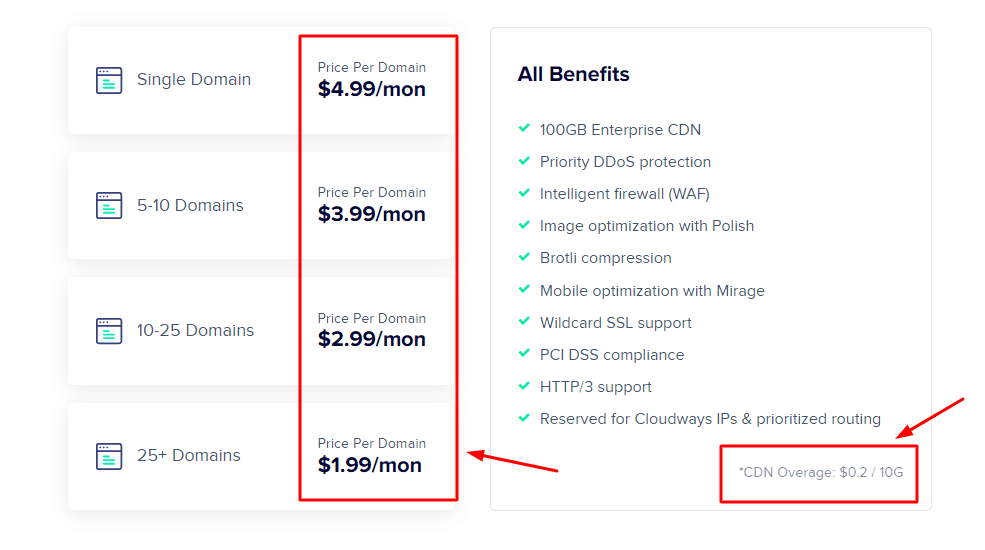Click checkmark beside Intelligent firewall (WAF)

pos(524,193)
